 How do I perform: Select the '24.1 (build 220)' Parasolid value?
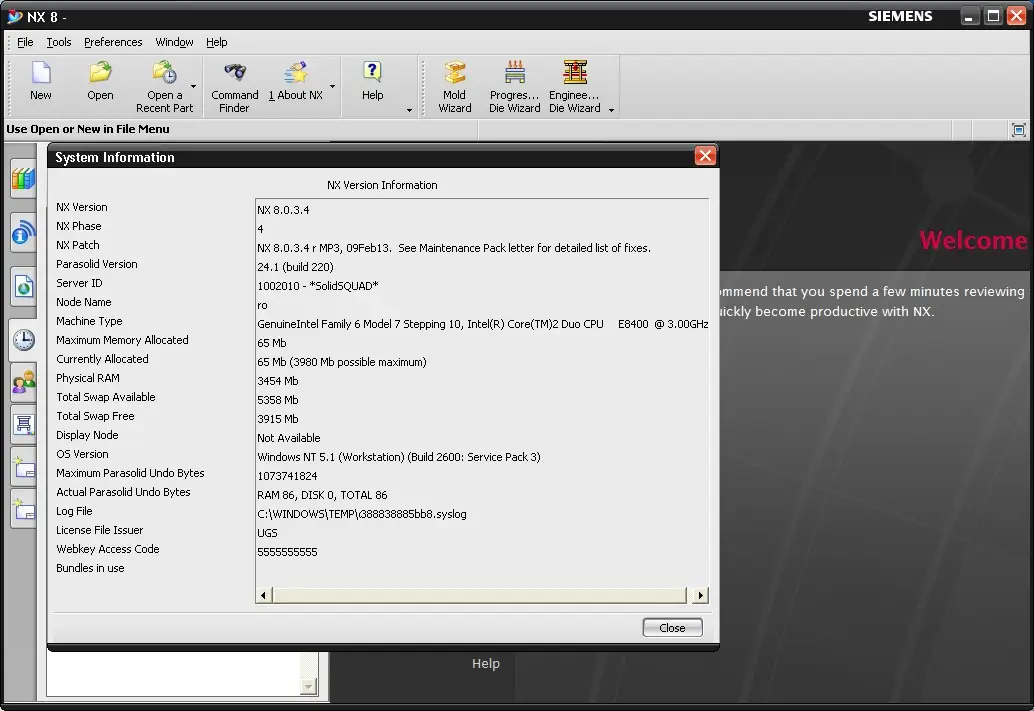pyautogui.click(x=295, y=267)
